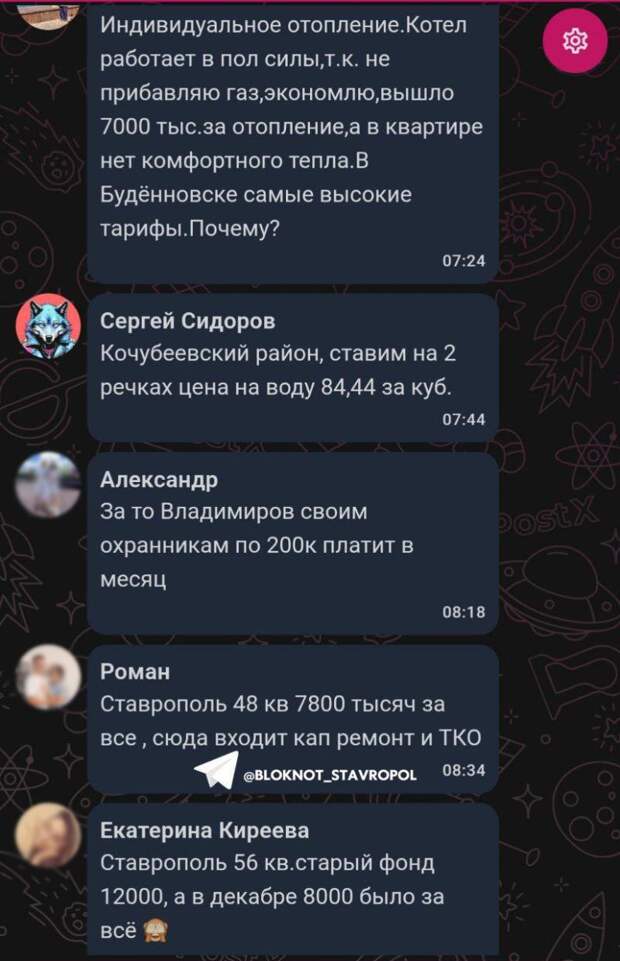Open Екатерина Киреева's avatar
Image resolution: width=620 pixels, height=961 pixels.
[48, 835]
